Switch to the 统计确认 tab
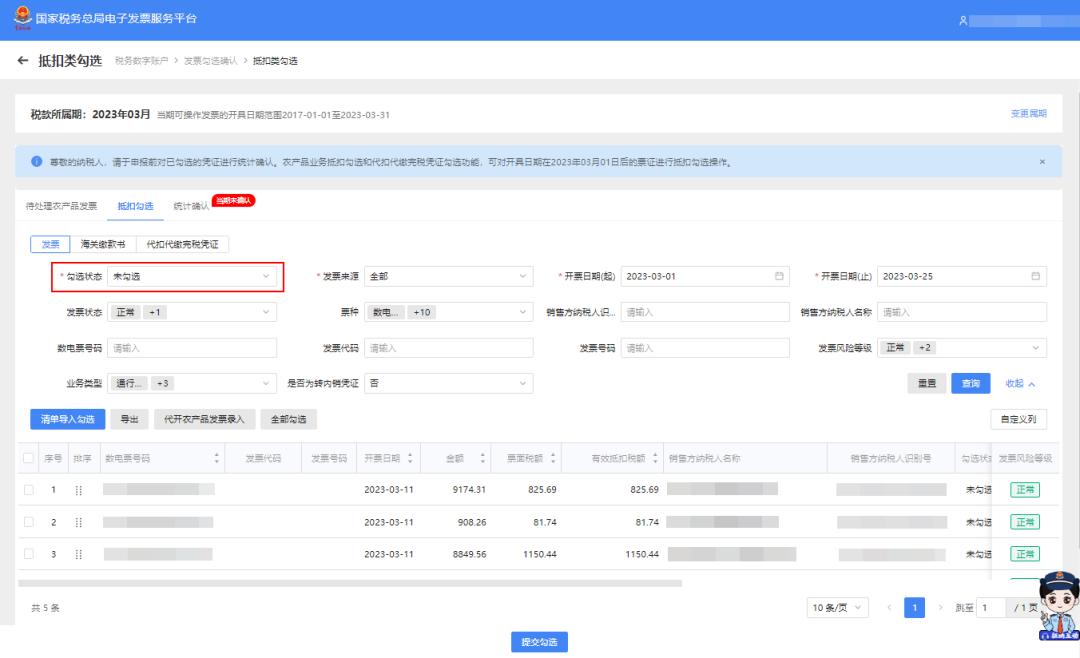 pos(190,207)
